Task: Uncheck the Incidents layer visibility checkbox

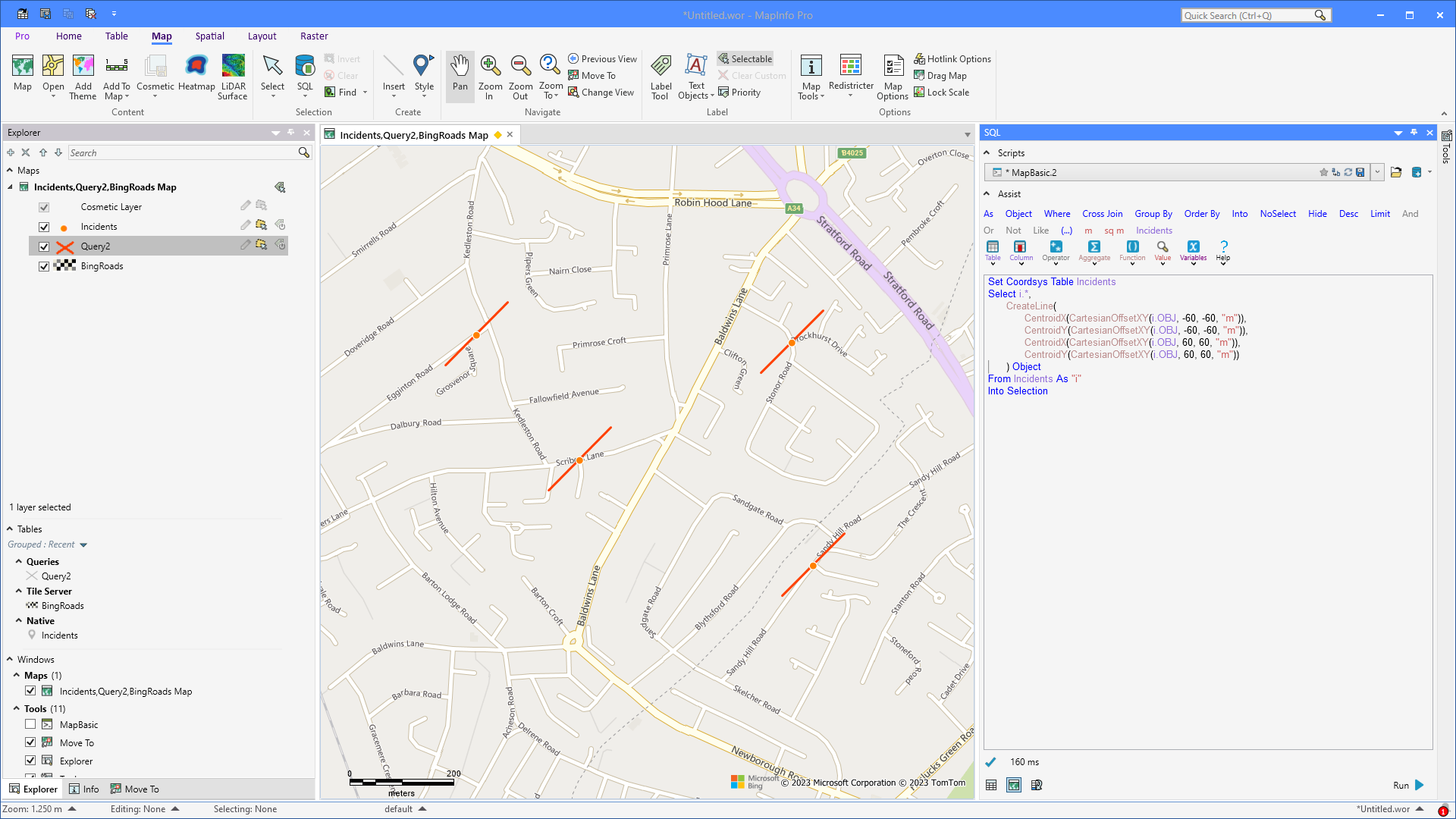Action: (x=44, y=227)
